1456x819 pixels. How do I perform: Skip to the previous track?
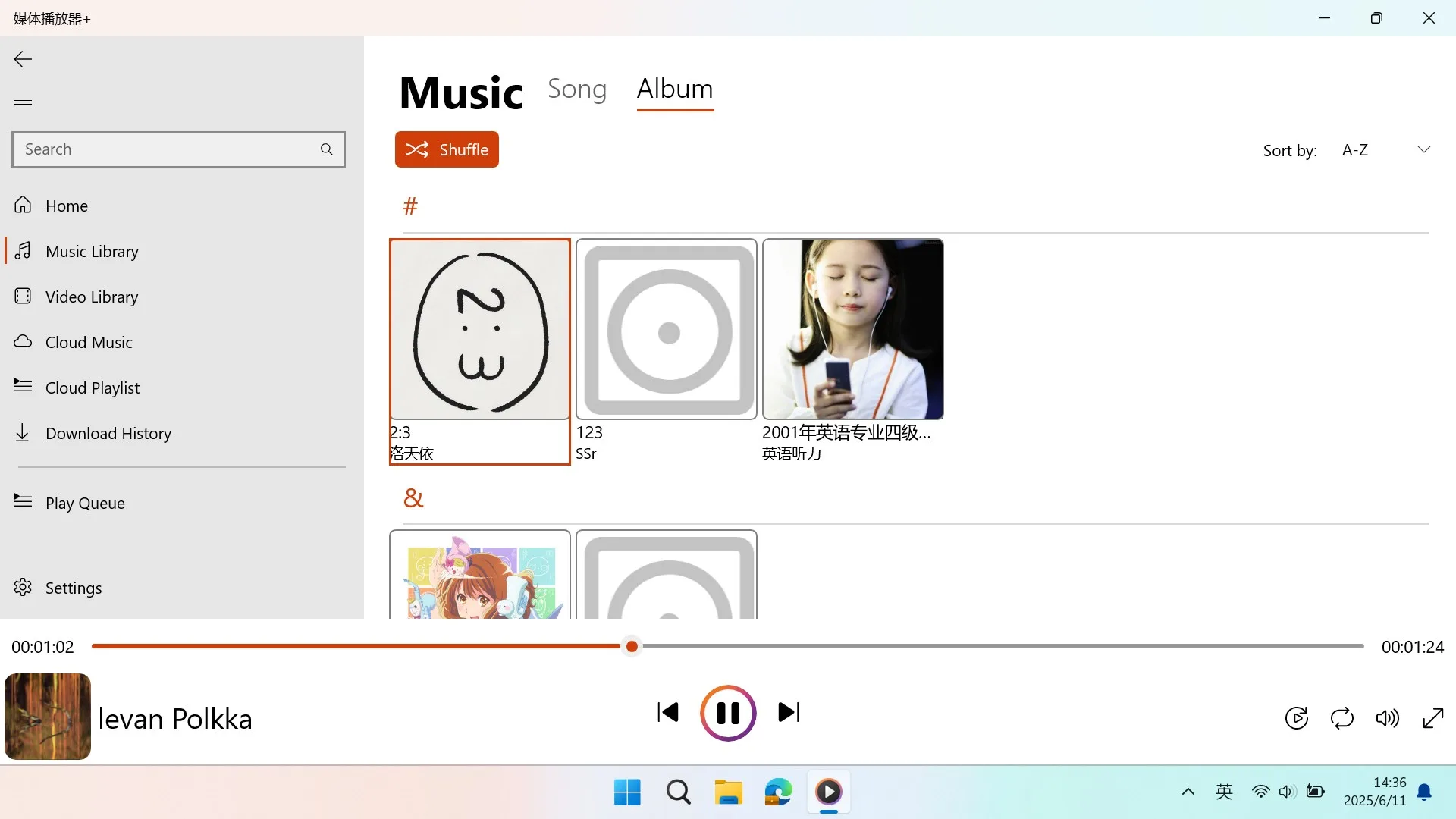tap(668, 712)
